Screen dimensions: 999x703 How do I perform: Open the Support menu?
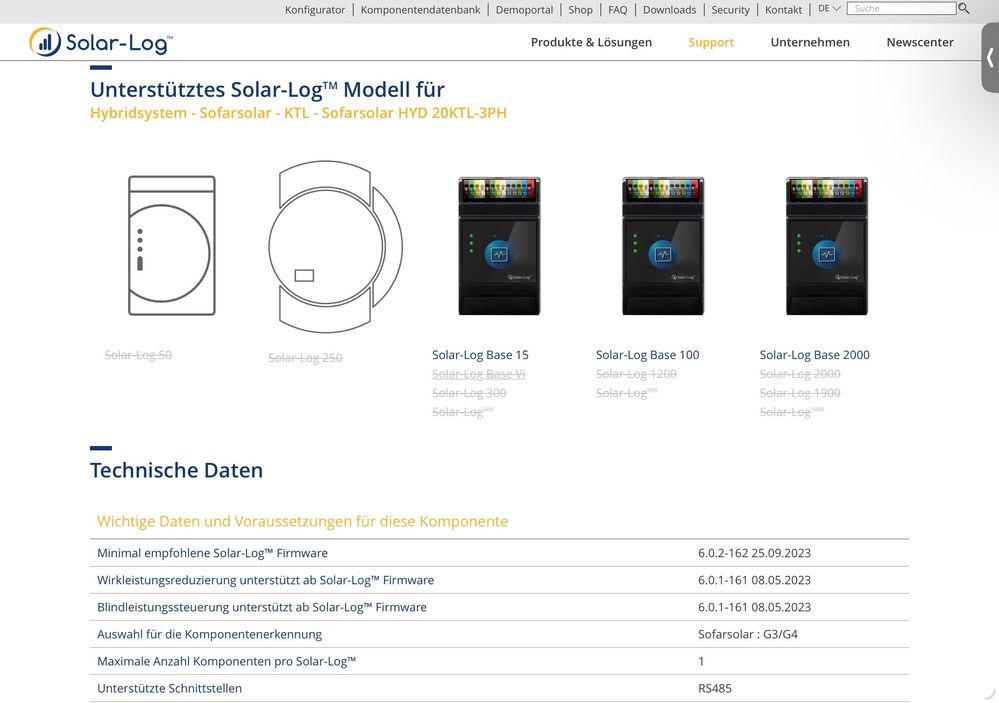pos(711,42)
